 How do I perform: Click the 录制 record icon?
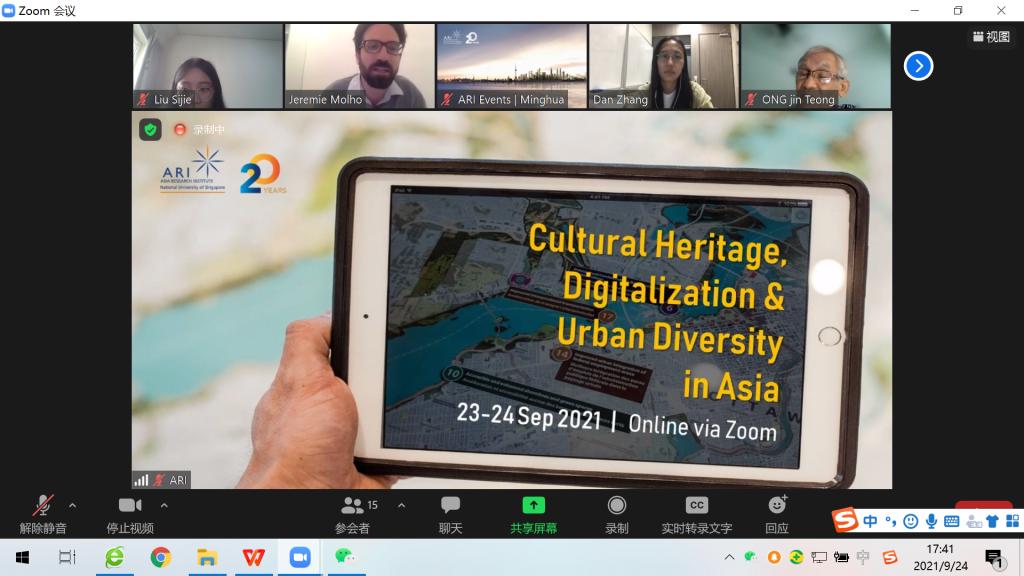pyautogui.click(x=617, y=506)
